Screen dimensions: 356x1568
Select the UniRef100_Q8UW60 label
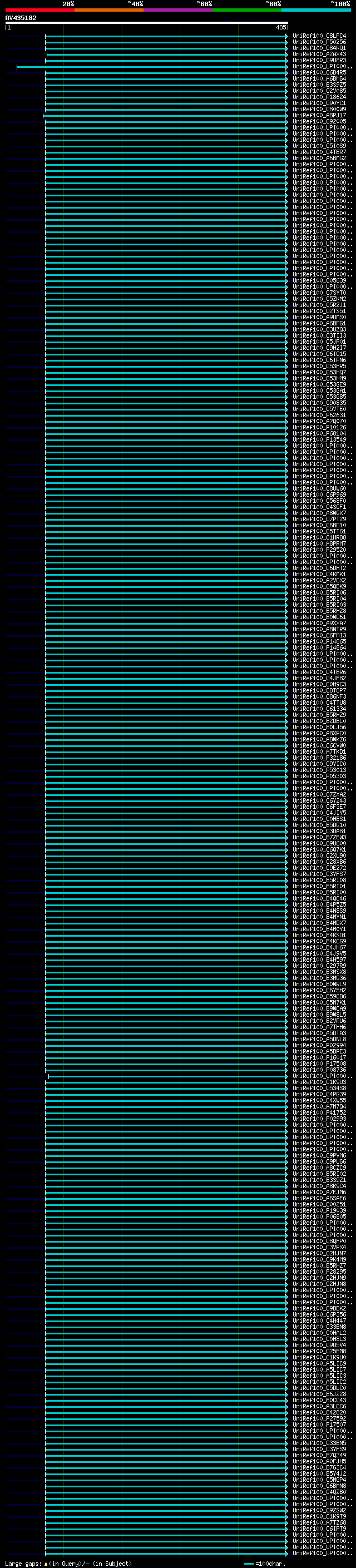[x=319, y=489]
